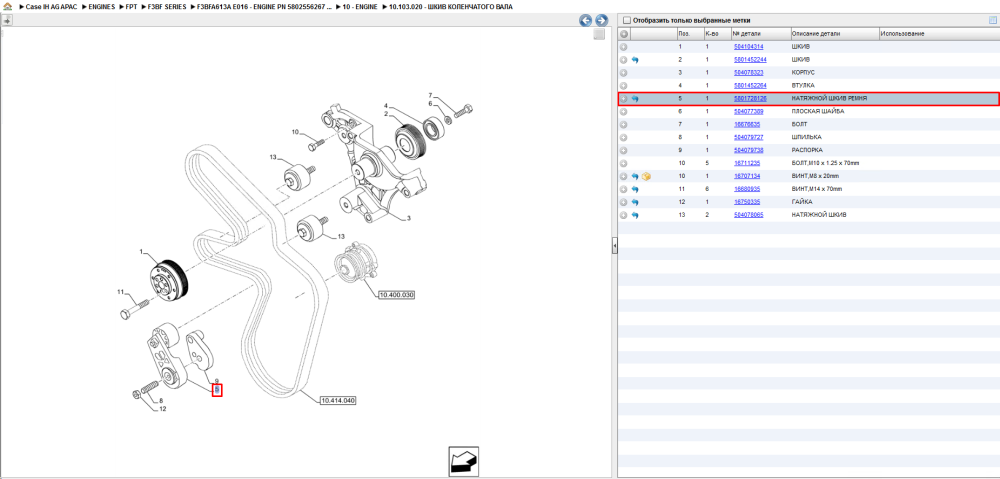Click the gray square button in the diagram corner
Viewport: 1000px width, 479px height.
(599, 34)
